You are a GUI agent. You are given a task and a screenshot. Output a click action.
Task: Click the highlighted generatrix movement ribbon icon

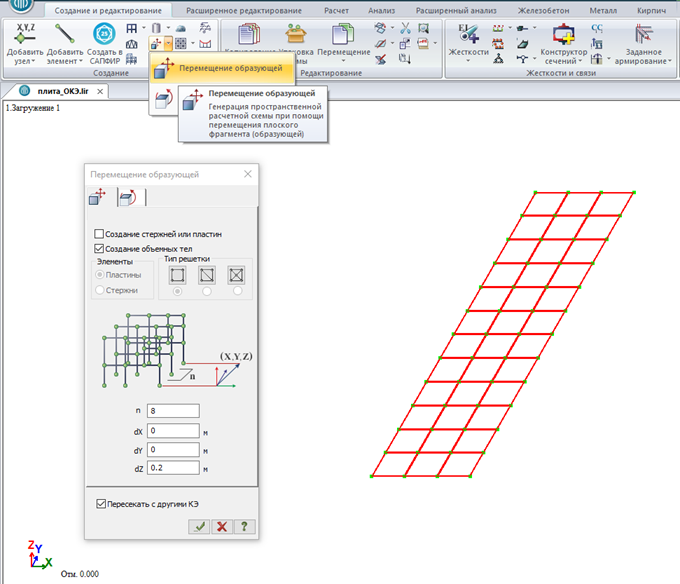coord(156,44)
